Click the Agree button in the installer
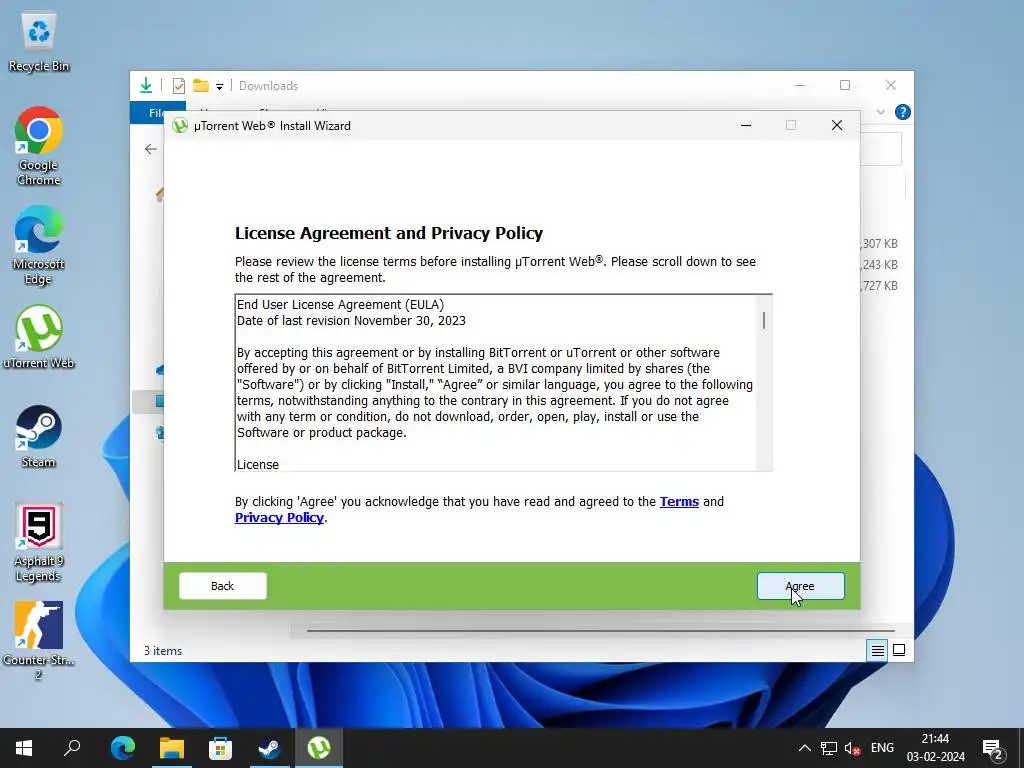1024x768 pixels. [800, 586]
